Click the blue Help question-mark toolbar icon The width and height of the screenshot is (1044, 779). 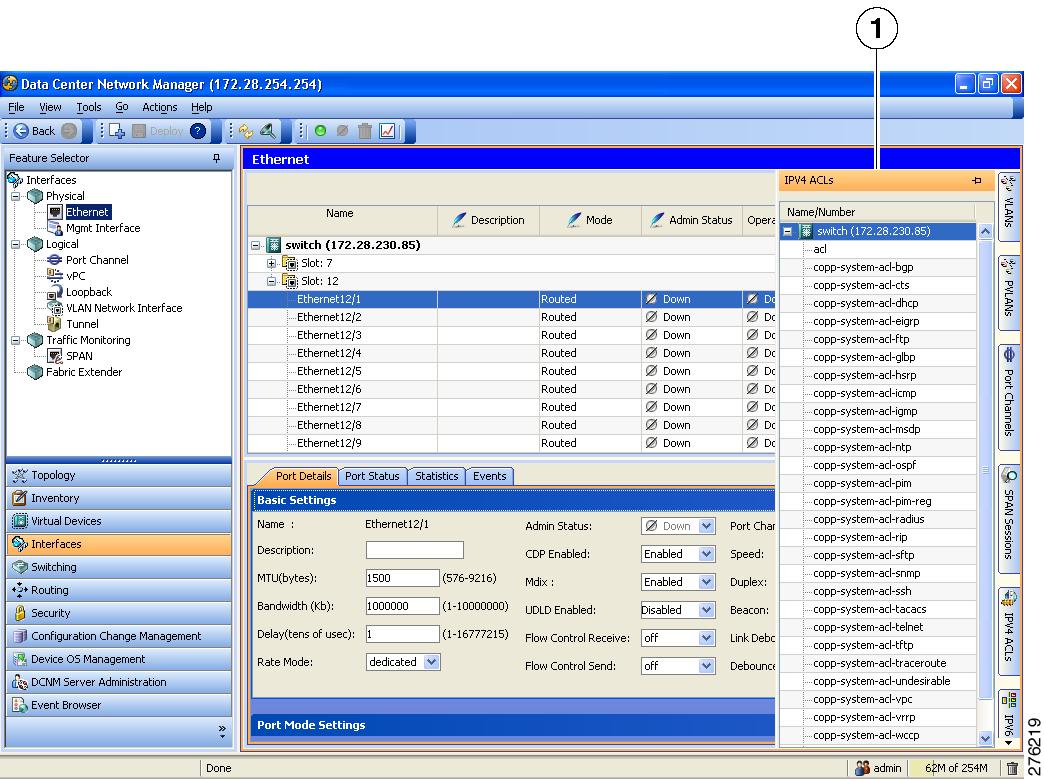tap(198, 131)
